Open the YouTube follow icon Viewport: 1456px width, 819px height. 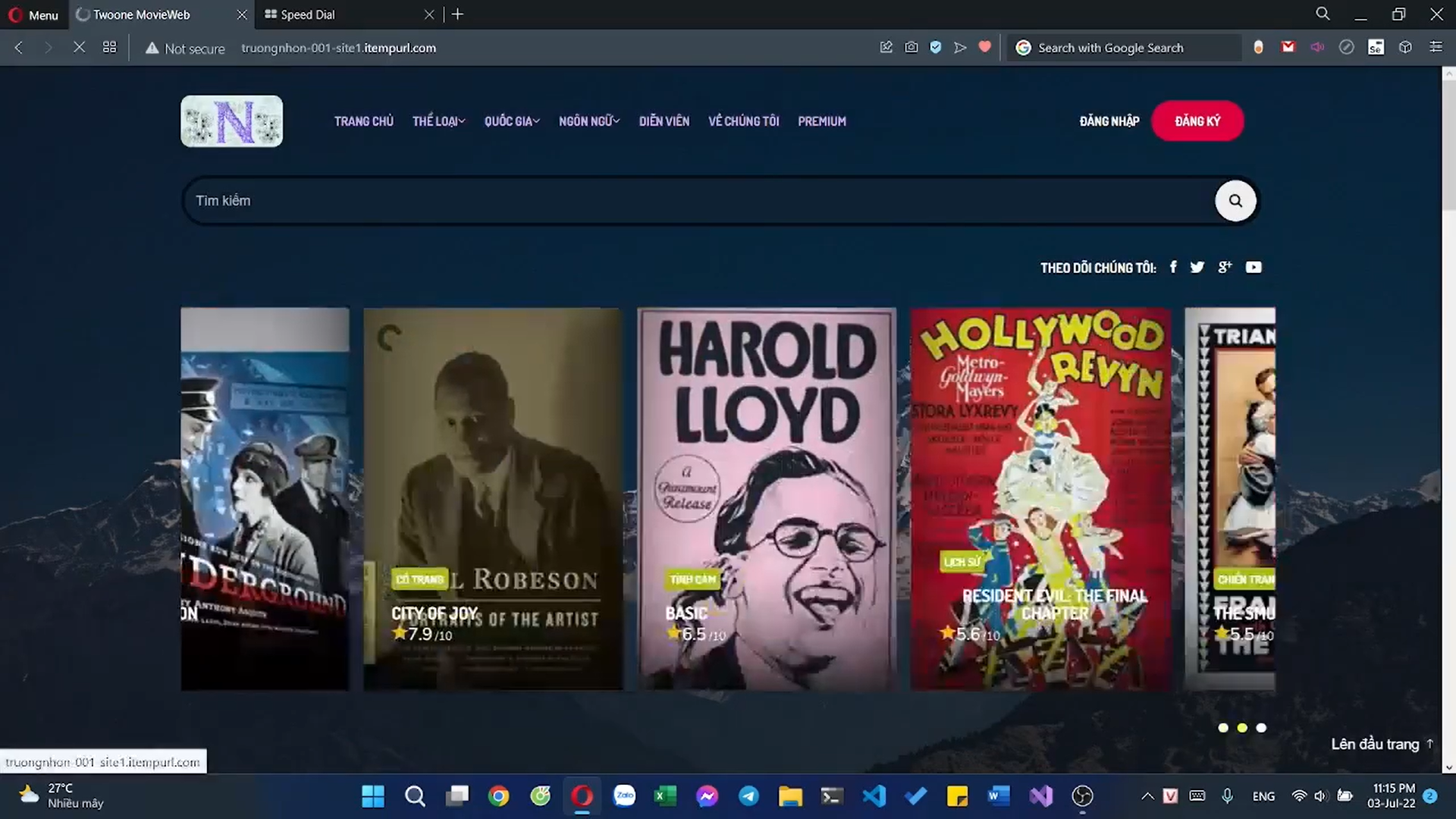pos(1254,267)
